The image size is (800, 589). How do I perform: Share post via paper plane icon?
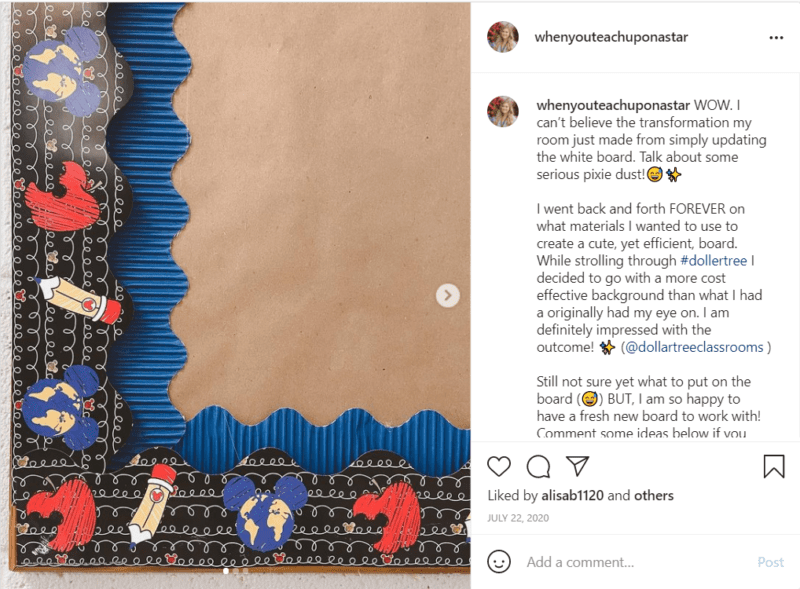click(578, 465)
